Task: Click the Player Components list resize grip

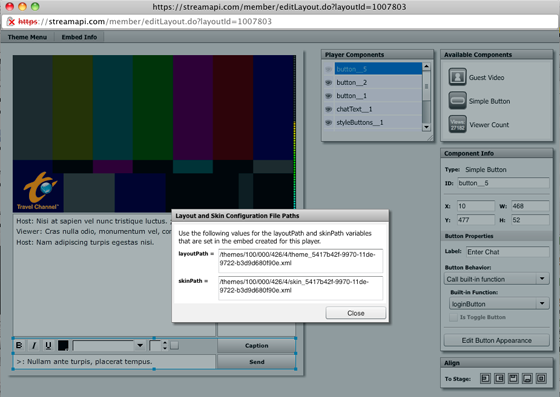Action: [430, 137]
